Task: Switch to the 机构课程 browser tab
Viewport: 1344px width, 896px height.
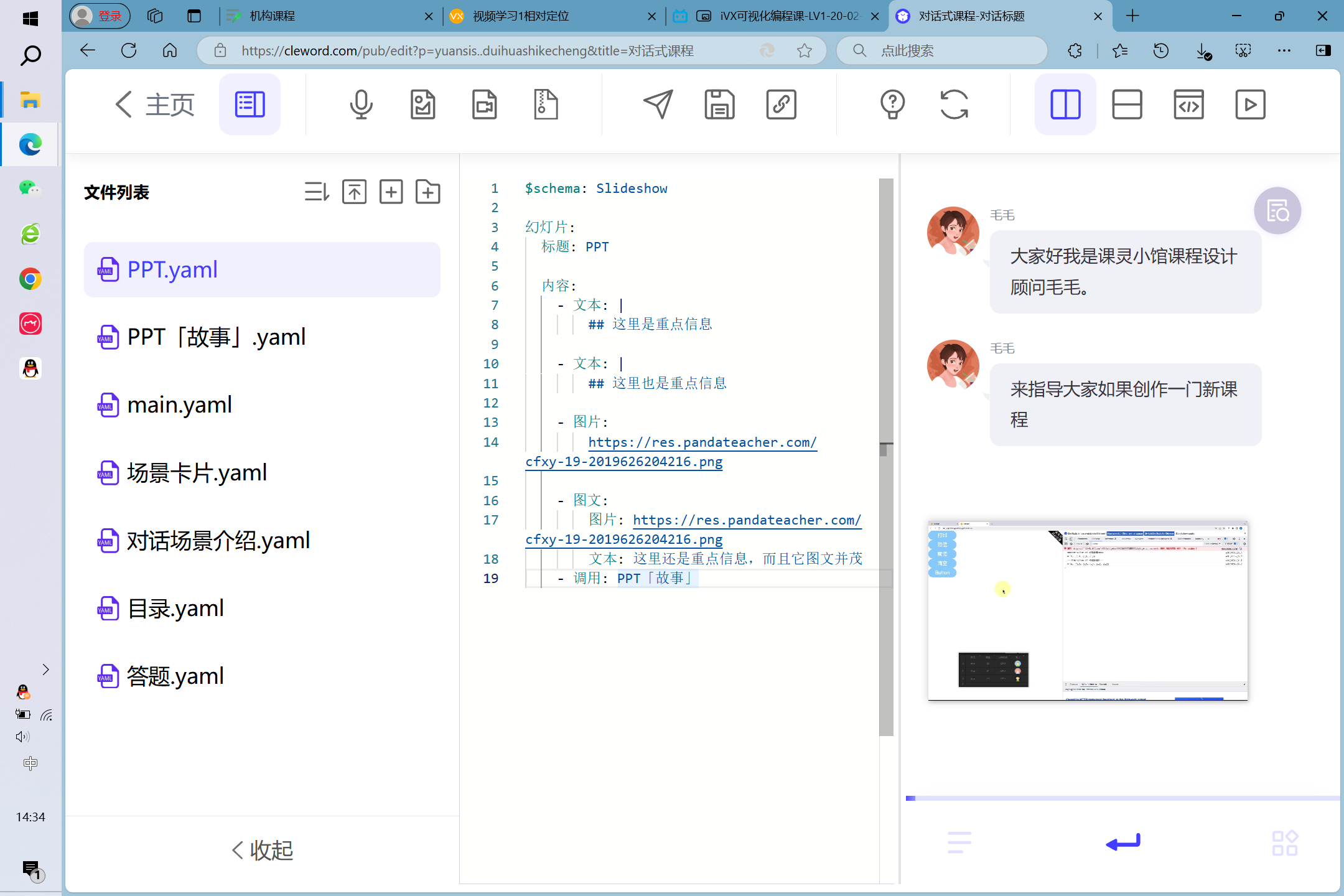Action: tap(330, 16)
